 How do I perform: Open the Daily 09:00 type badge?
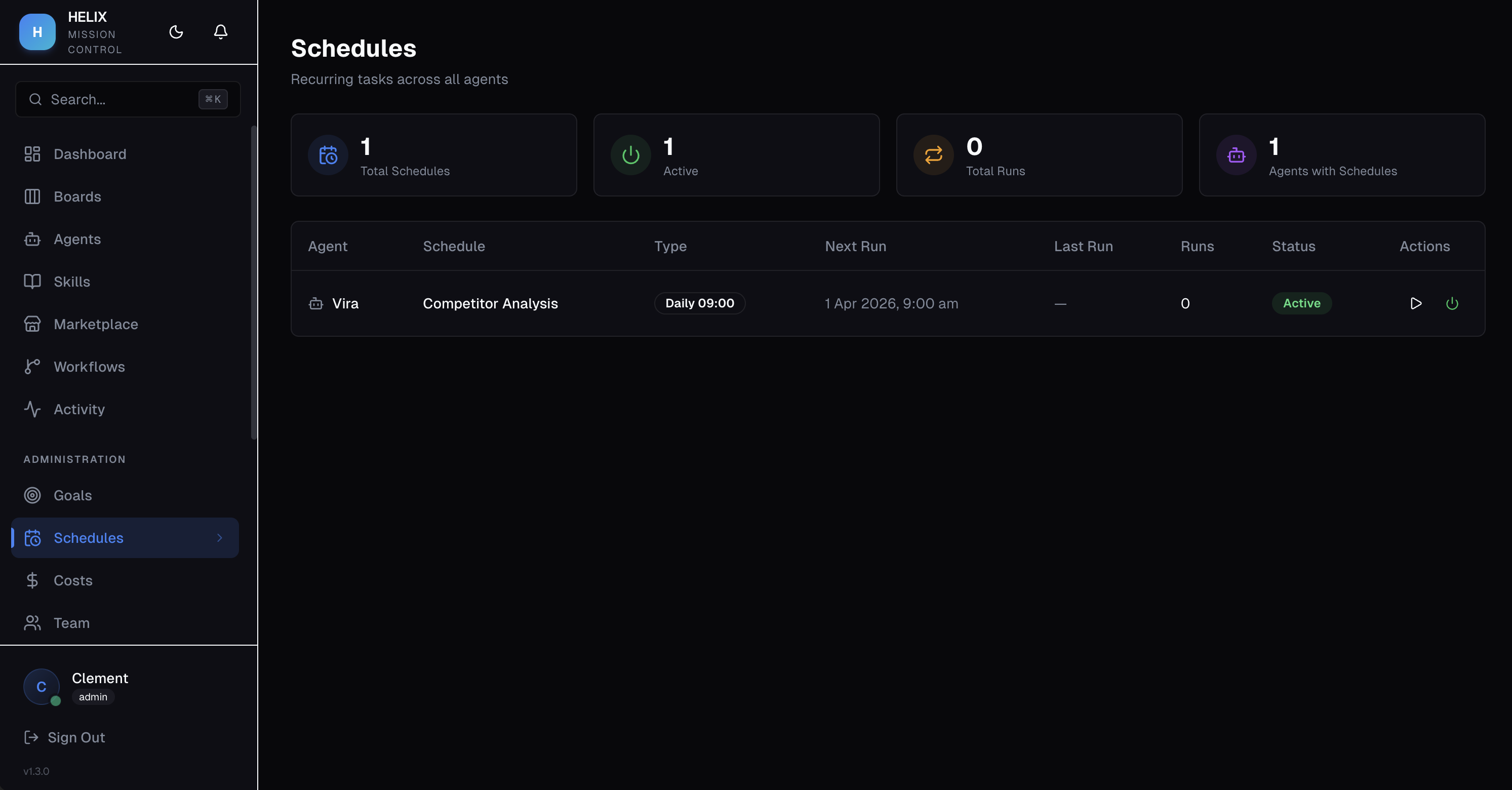tap(699, 303)
